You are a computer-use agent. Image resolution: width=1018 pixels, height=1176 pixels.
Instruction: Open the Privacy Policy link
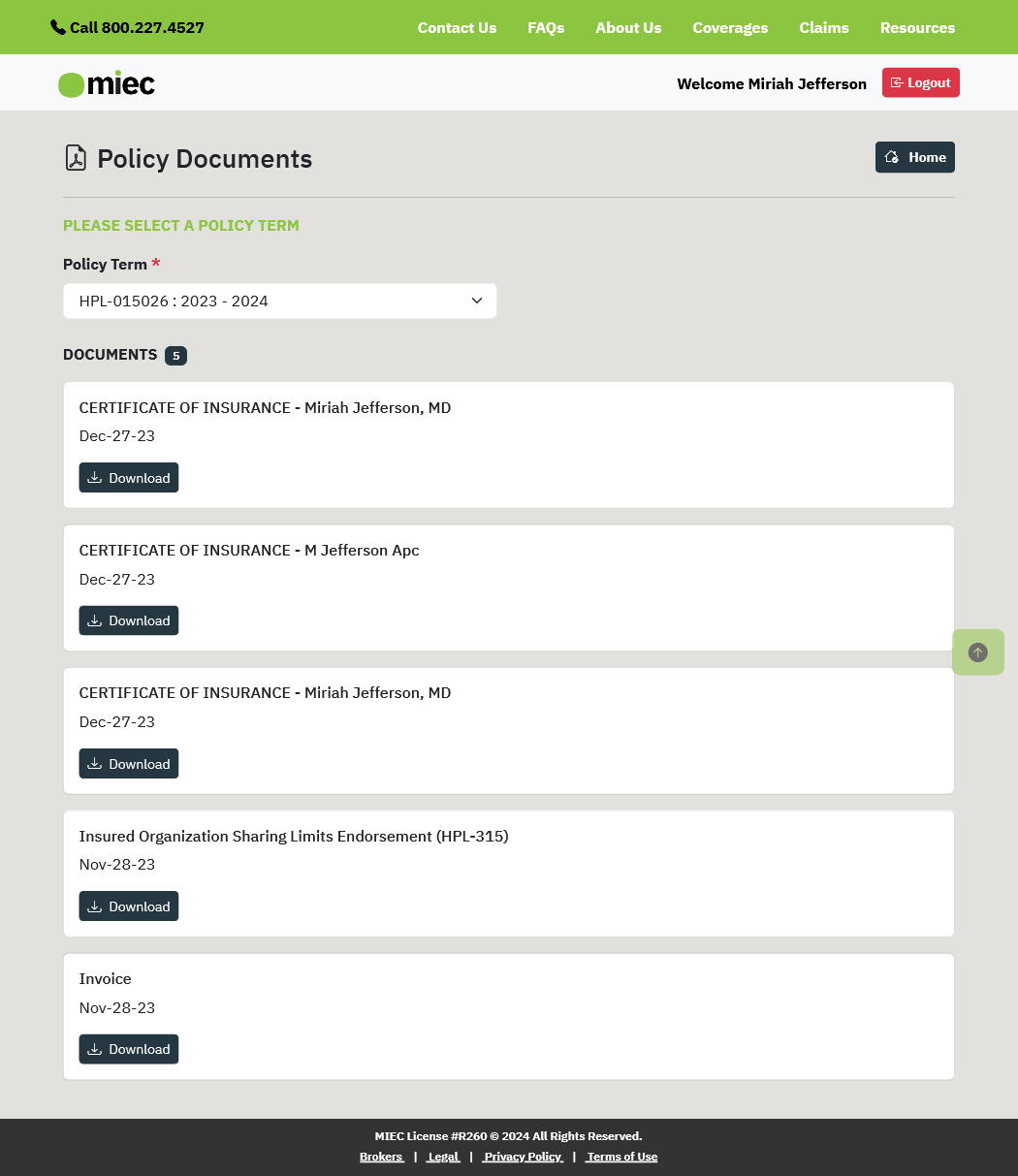(x=523, y=1156)
